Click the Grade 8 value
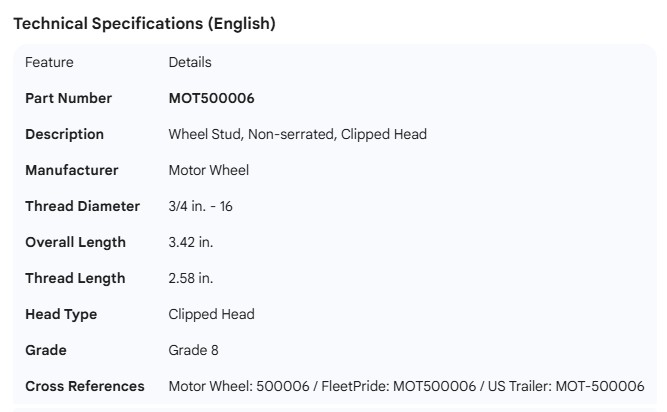 pos(193,350)
